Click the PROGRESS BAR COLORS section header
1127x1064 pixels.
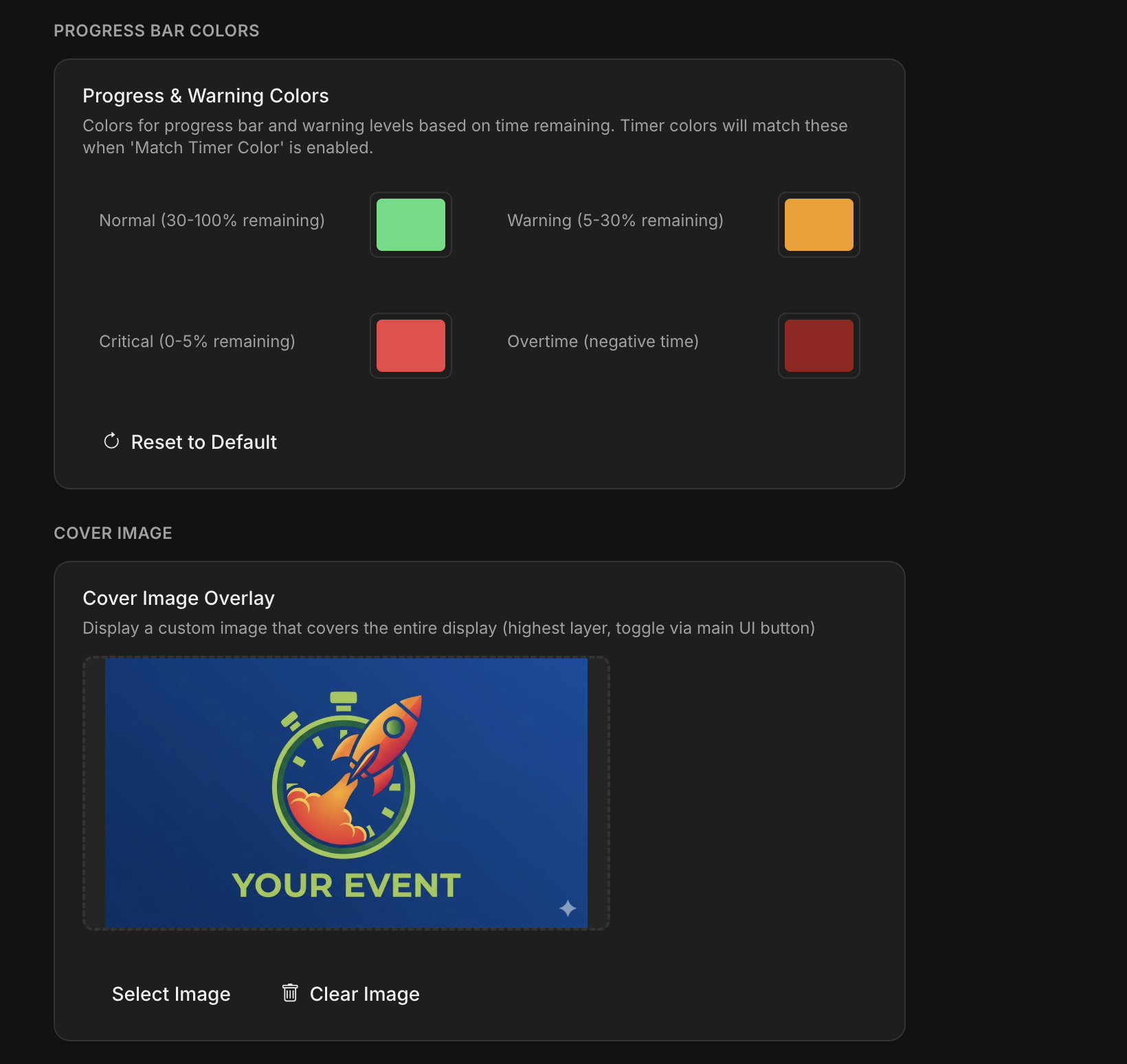(157, 30)
